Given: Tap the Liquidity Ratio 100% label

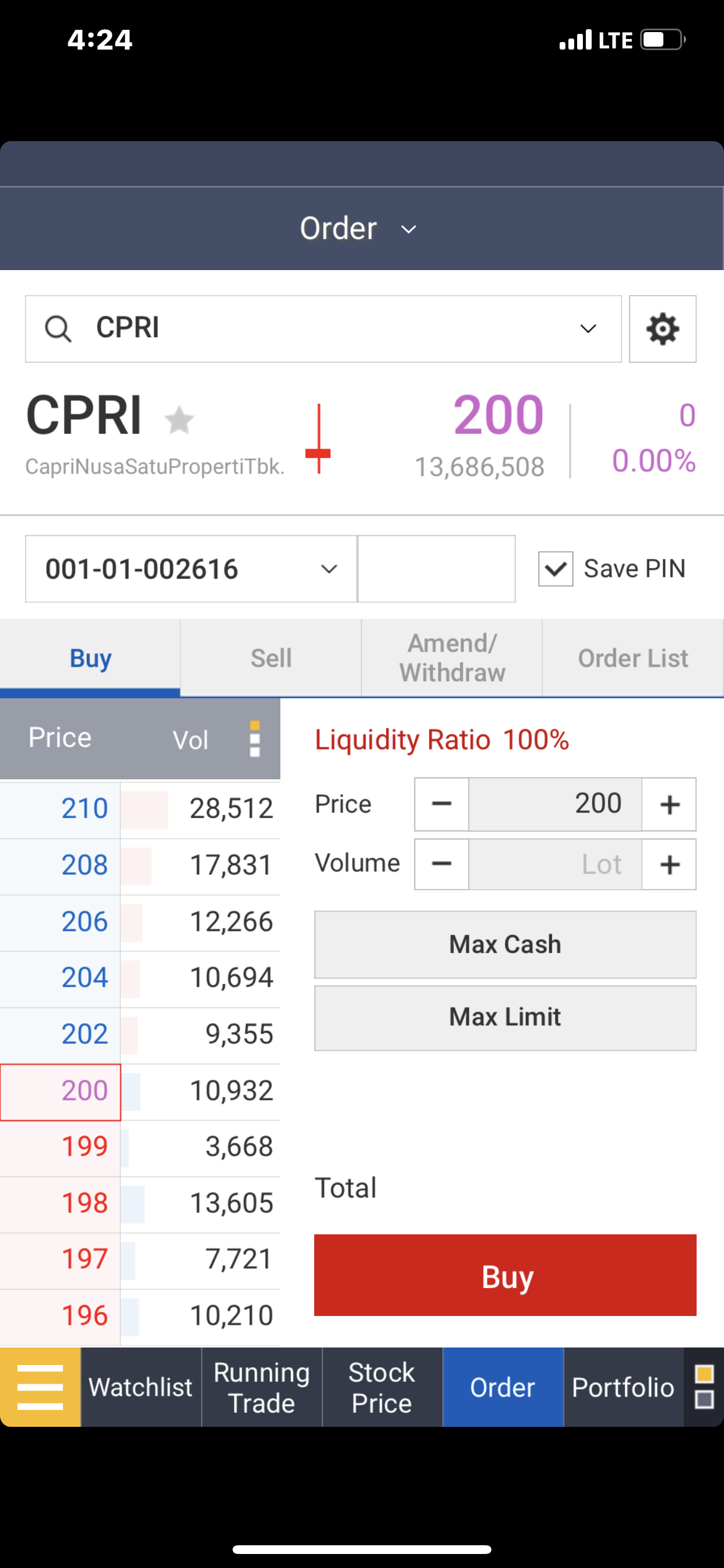Looking at the screenshot, I should [x=442, y=740].
